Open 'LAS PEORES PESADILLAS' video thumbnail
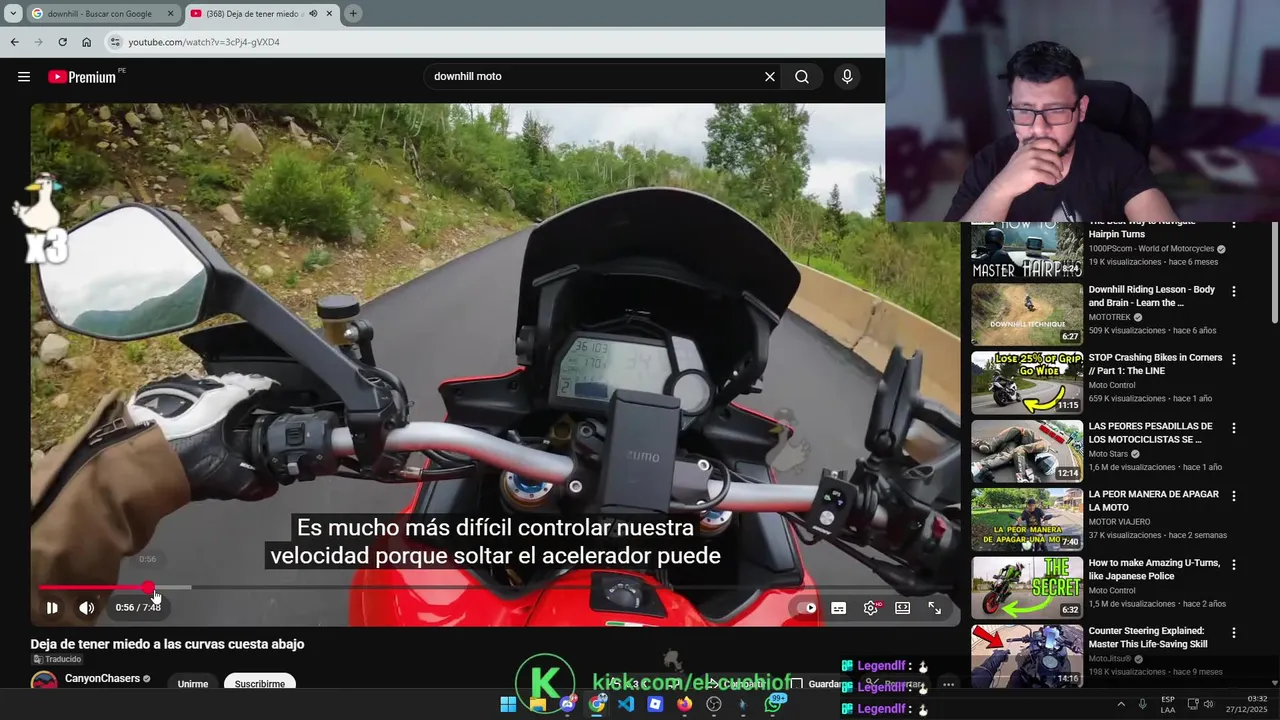Screen dimensions: 1280x720 [x=1027, y=451]
